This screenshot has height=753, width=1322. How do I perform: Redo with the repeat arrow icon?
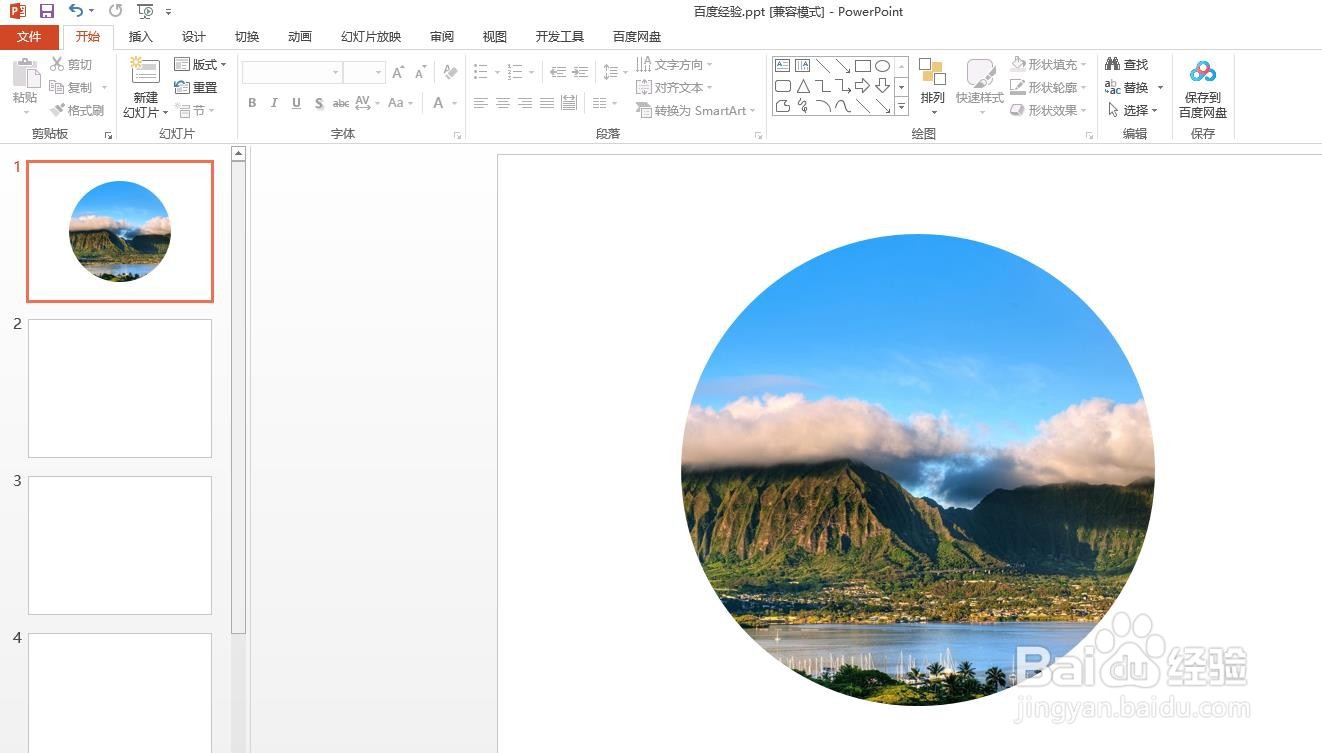pos(115,11)
